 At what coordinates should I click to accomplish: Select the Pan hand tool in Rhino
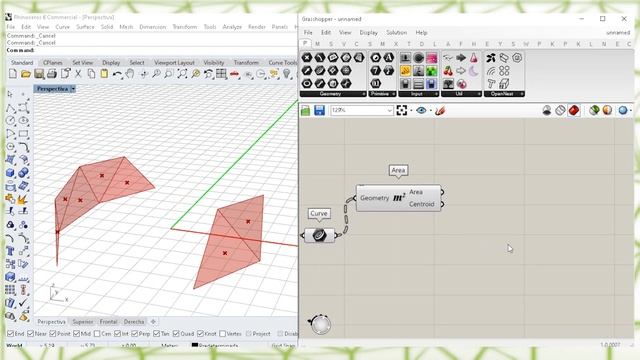point(130,74)
